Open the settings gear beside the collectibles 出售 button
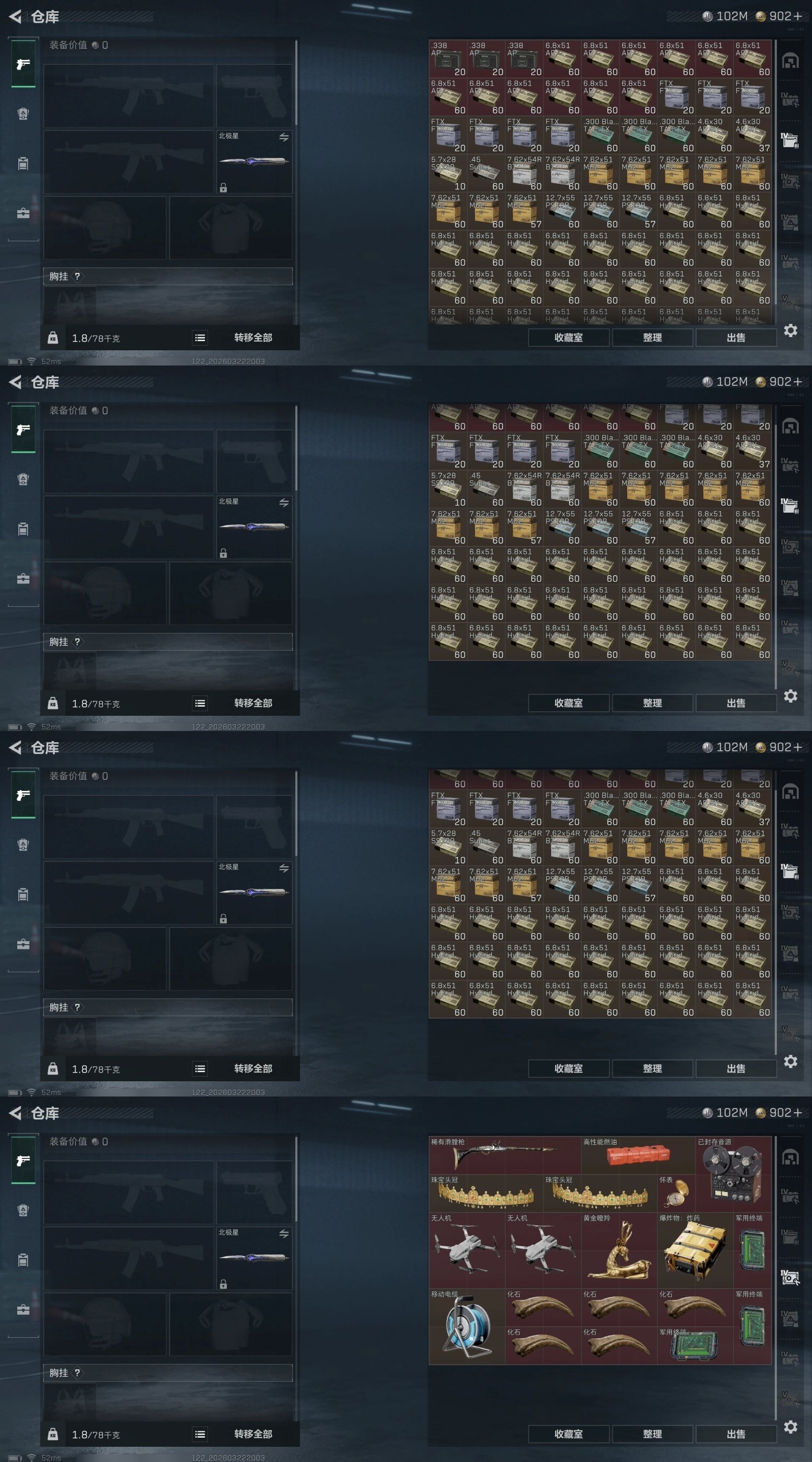 click(791, 1427)
